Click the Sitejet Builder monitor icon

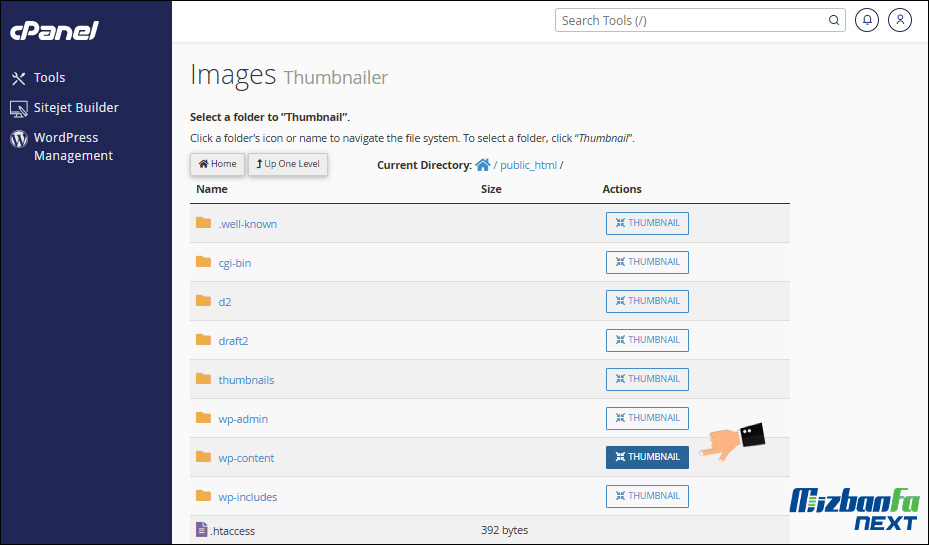[18, 108]
